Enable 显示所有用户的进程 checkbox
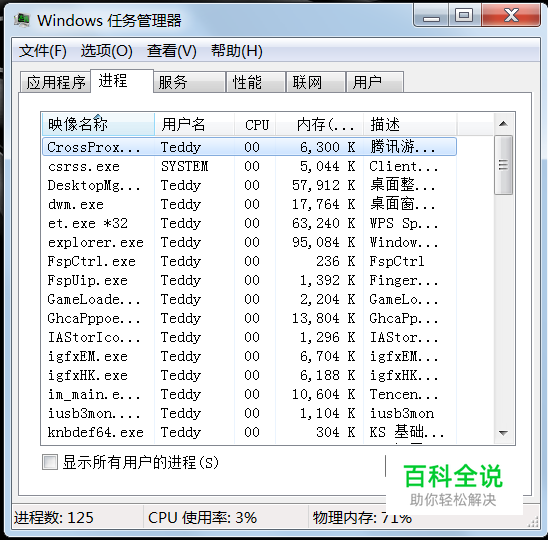The width and height of the screenshot is (548, 540). (x=50, y=462)
